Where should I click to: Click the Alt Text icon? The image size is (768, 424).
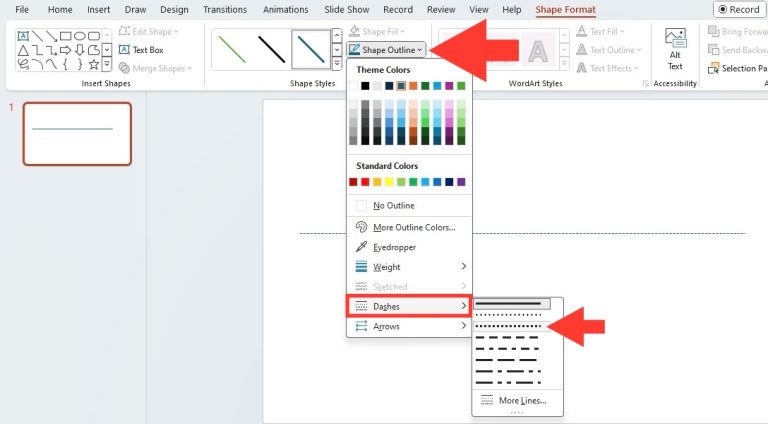[x=675, y=48]
